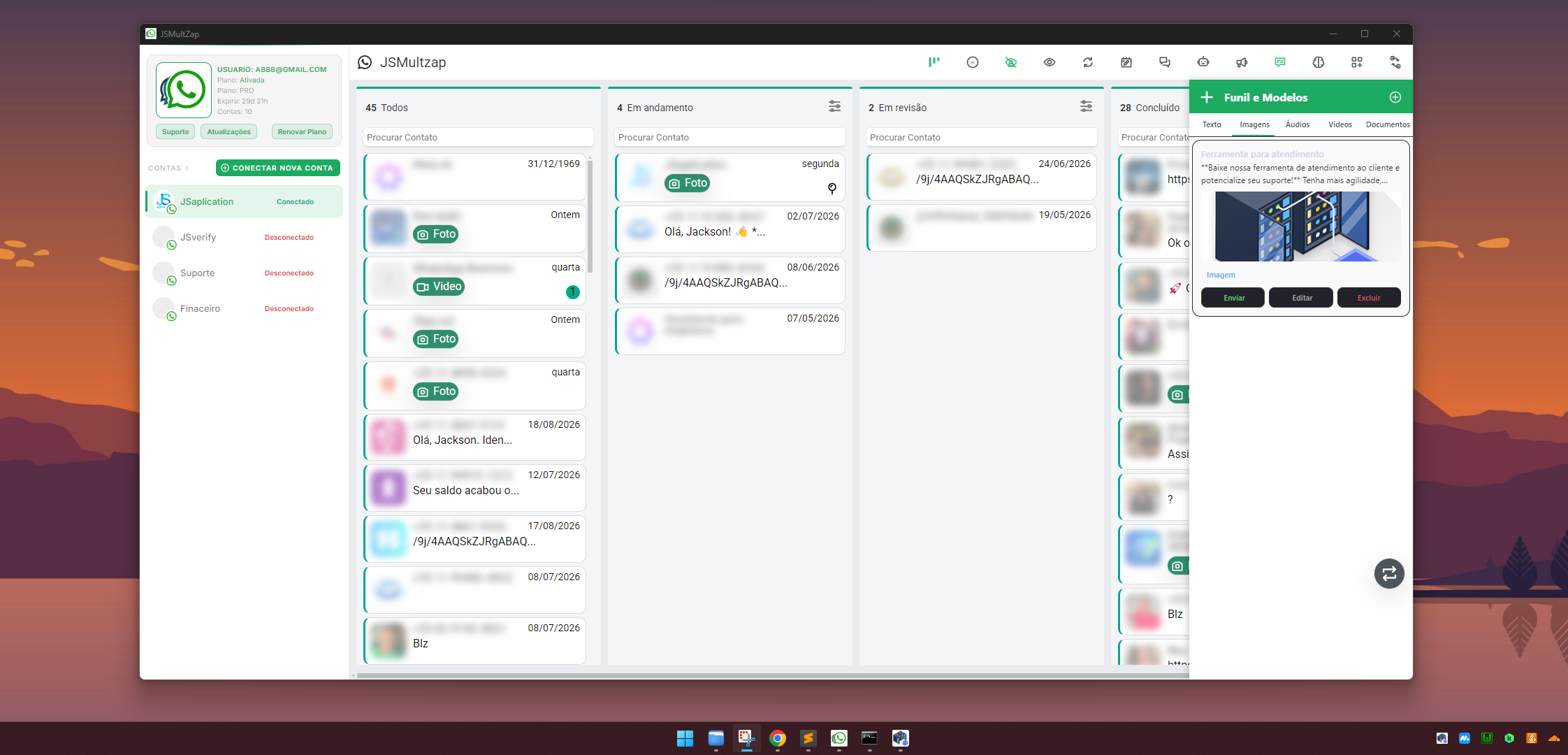Open the connection flow icon
Screen dimensions: 1568x755
(x=1395, y=62)
